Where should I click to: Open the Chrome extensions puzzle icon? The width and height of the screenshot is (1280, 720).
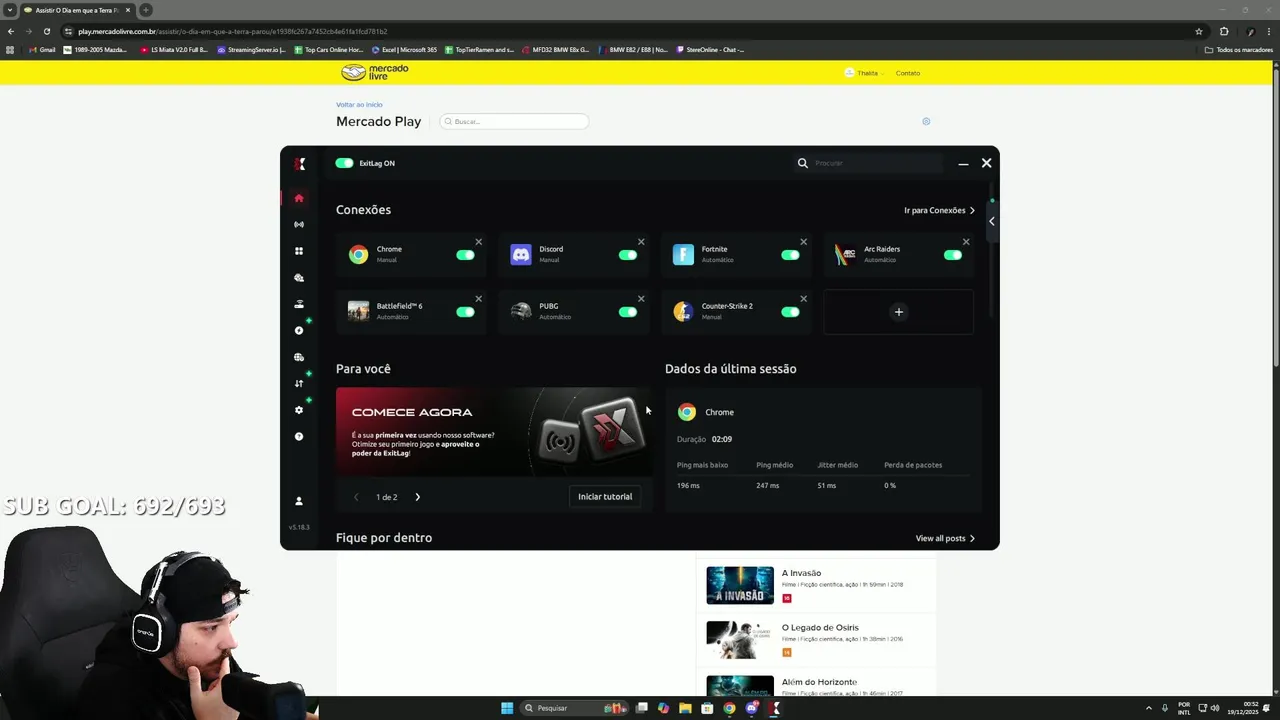pyautogui.click(x=1224, y=31)
